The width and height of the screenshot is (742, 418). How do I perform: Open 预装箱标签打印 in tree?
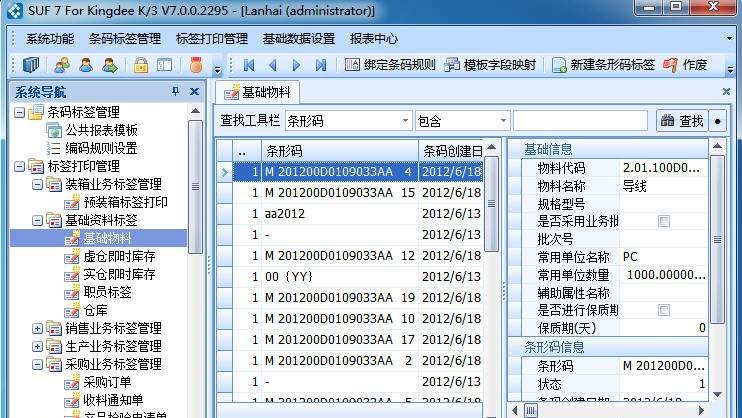125,202
